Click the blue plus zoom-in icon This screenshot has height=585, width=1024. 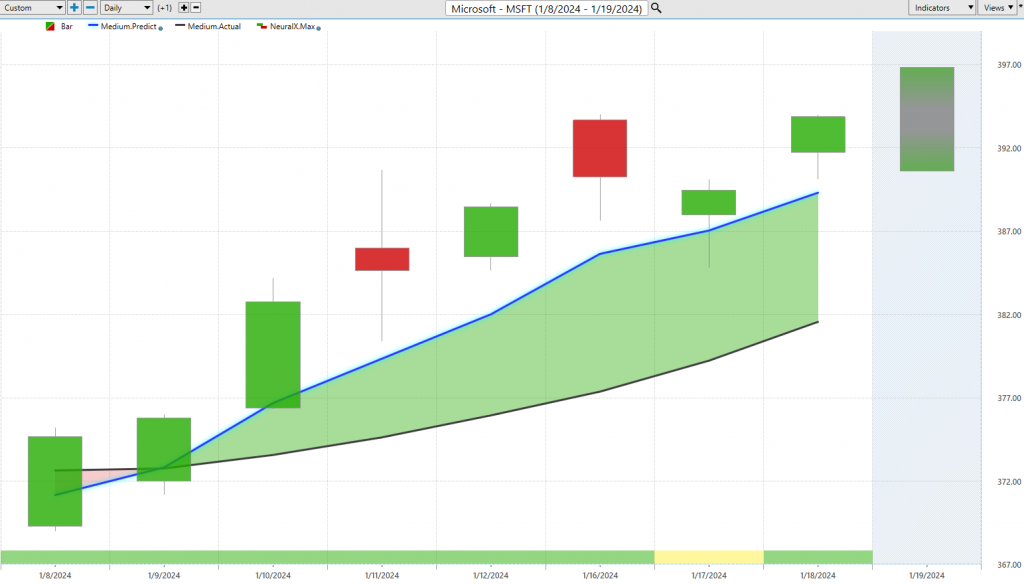74,7
